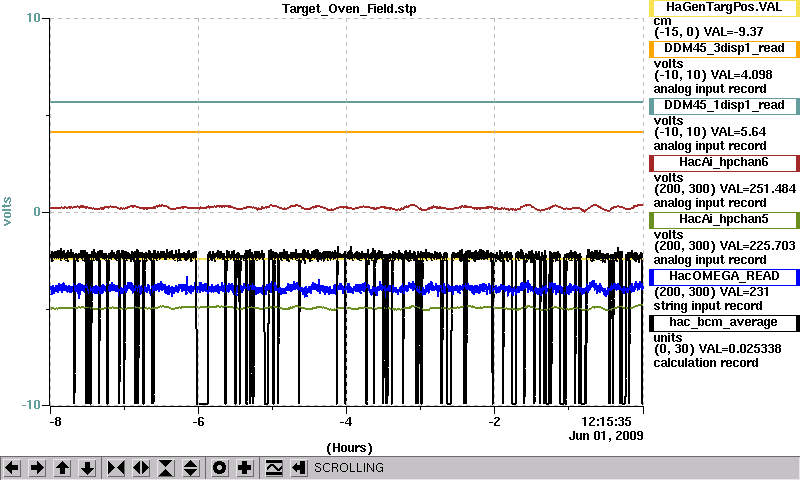The image size is (800, 480).
Task: Zoom in vertically with hourglass-shaped icon
Action: 166,468
